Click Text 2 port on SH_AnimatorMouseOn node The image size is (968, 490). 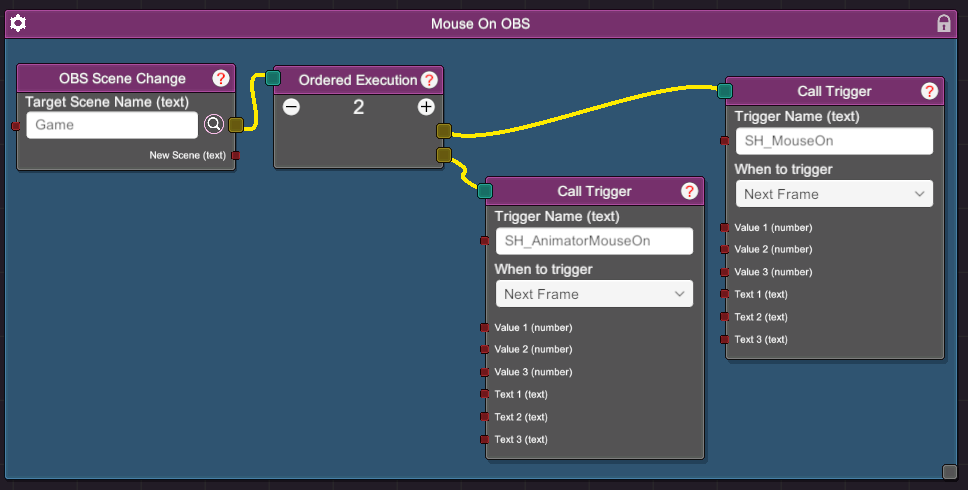(485, 417)
